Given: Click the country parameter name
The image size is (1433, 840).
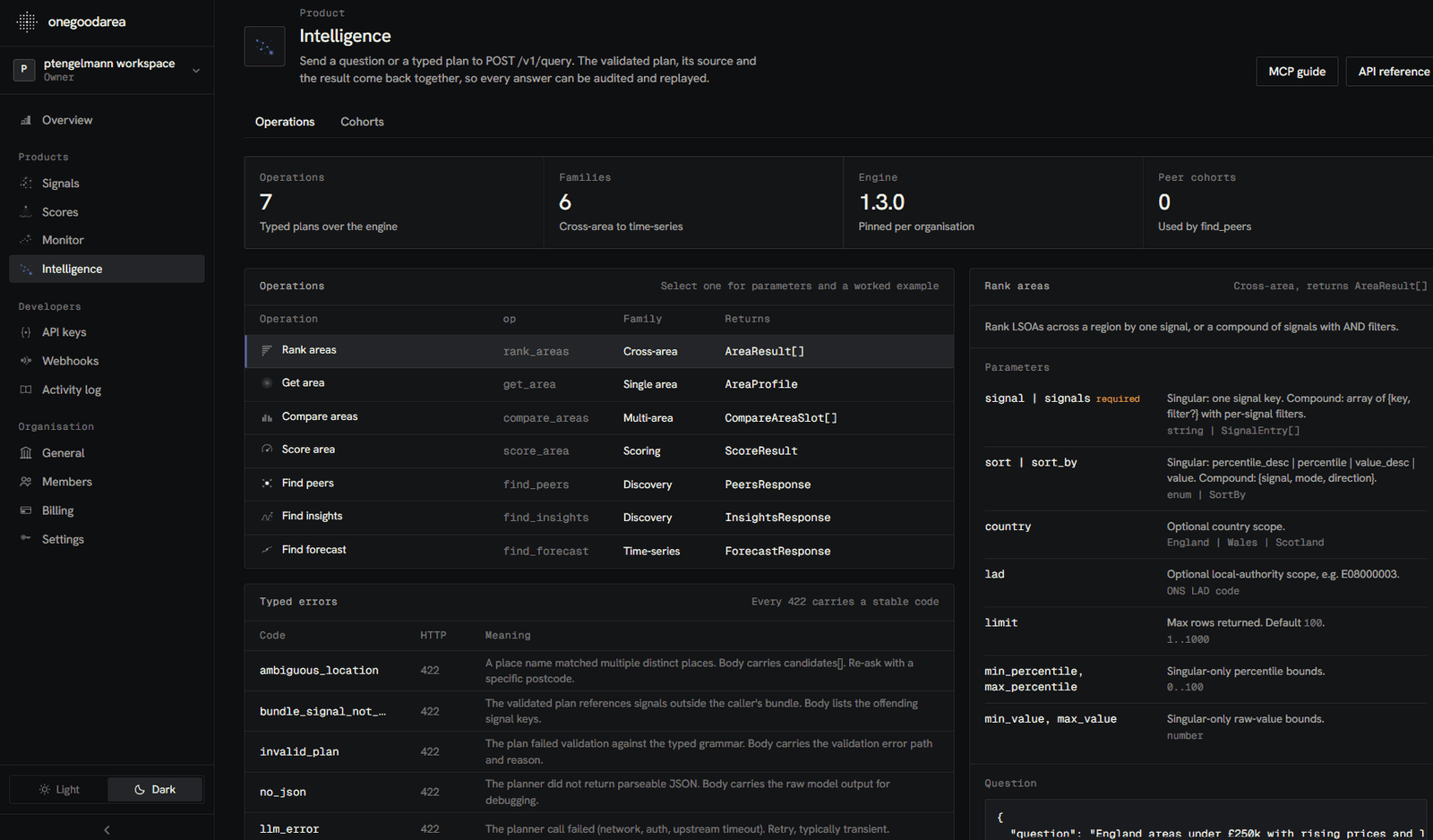Looking at the screenshot, I should tap(1008, 527).
